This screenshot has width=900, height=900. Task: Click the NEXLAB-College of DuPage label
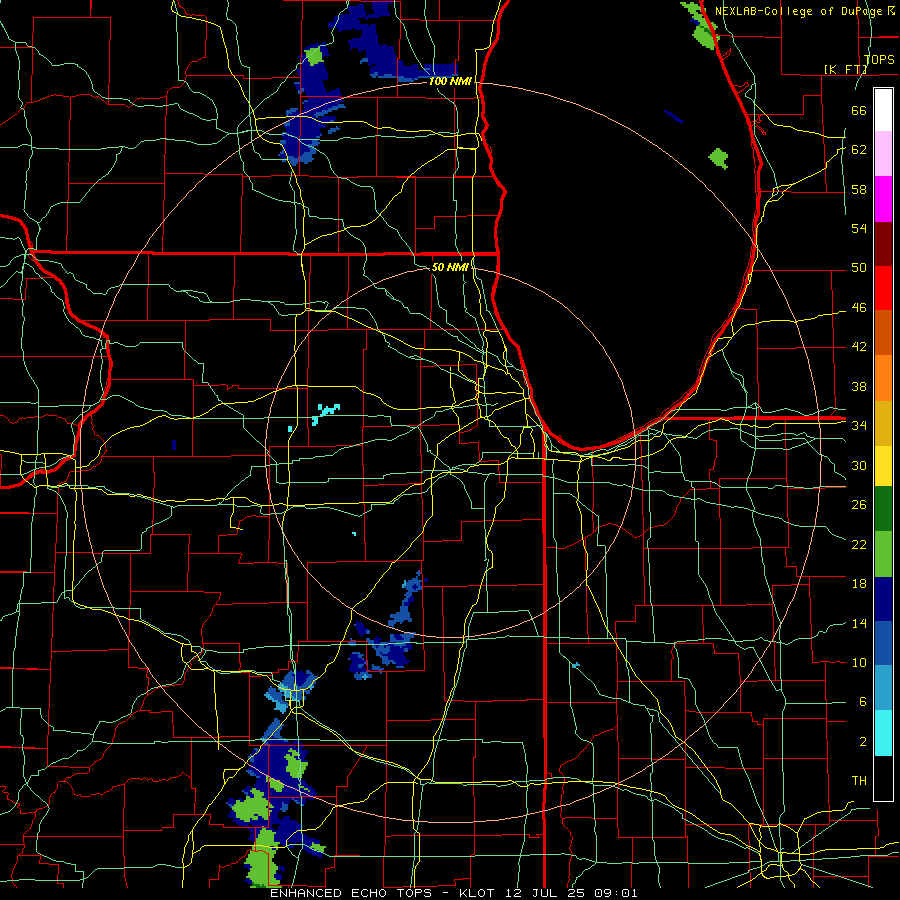(800, 11)
